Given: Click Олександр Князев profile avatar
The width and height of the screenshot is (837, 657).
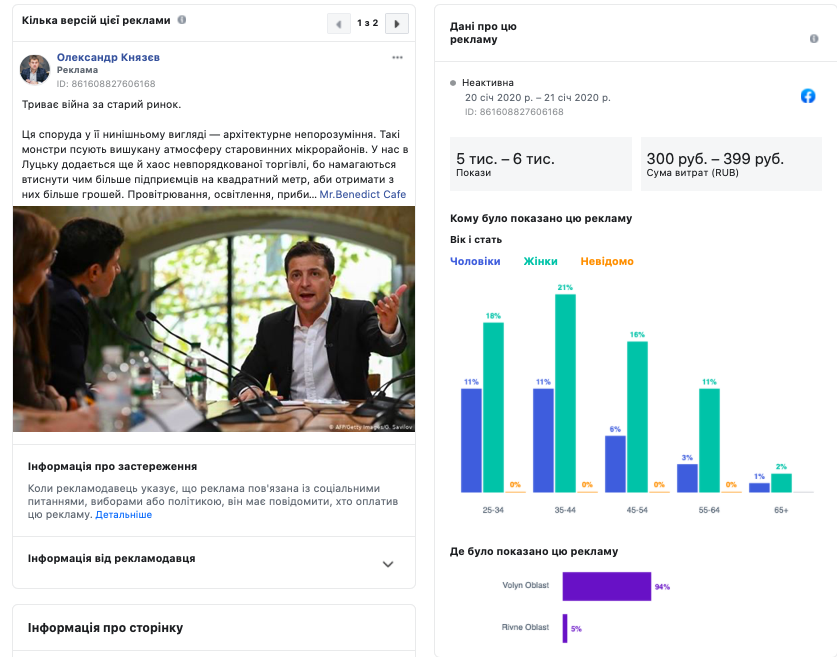Looking at the screenshot, I should [35, 70].
